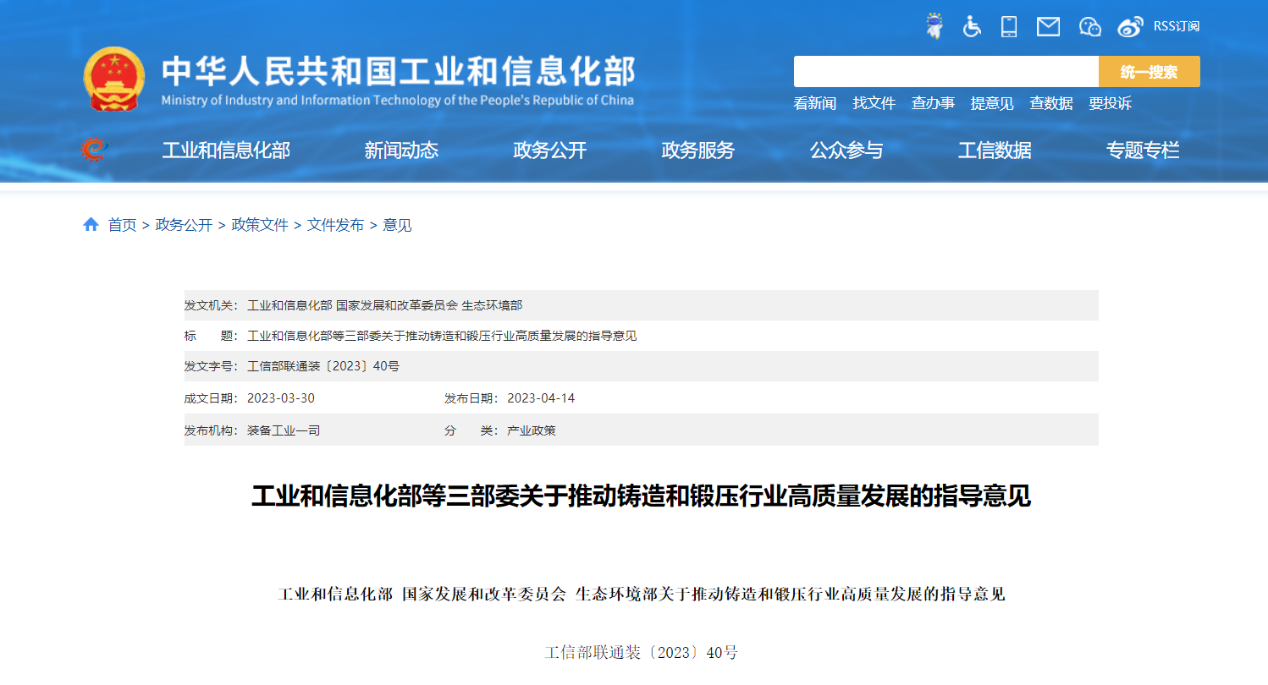Click the 统一搜索 button
The height and width of the screenshot is (685, 1268).
(1149, 72)
